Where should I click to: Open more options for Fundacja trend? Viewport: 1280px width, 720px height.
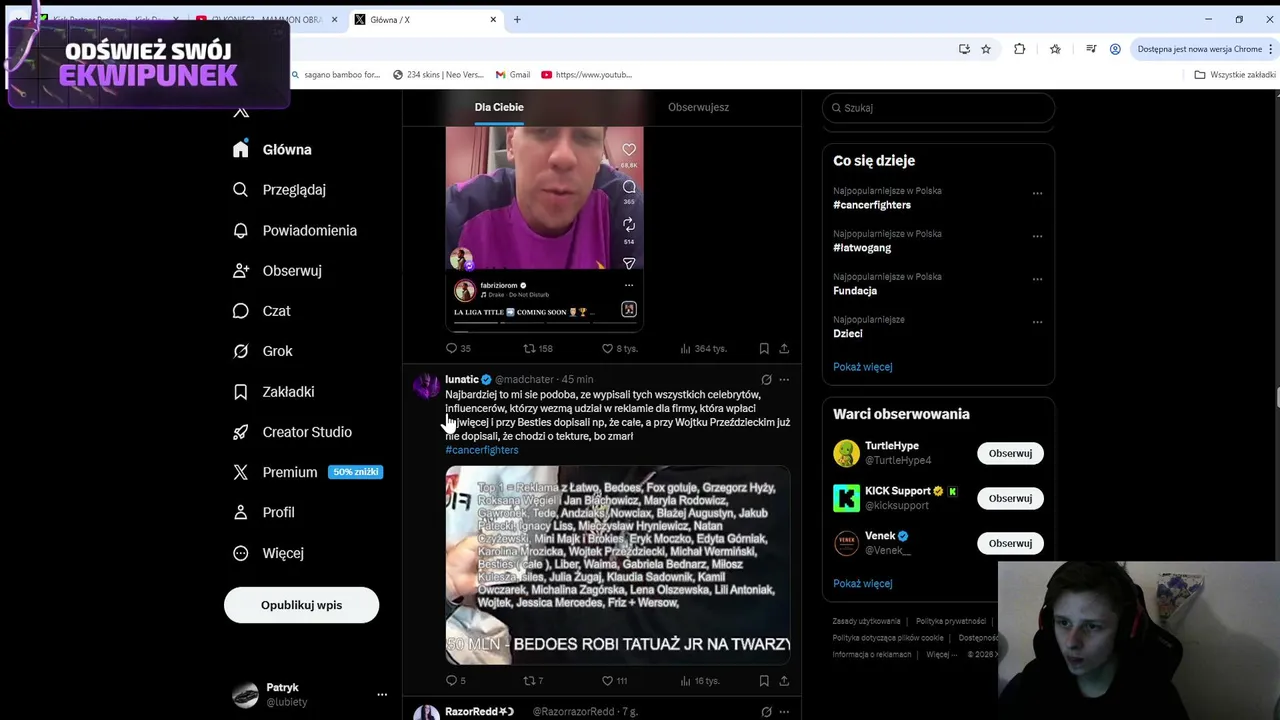pos(1037,279)
